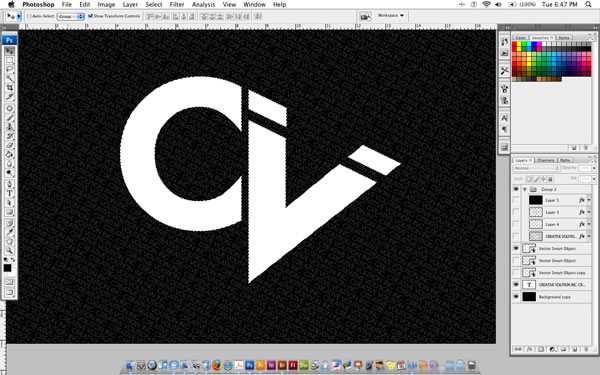Select the Rectangle shape tool
The width and height of the screenshot is (600, 375).
pos(10,212)
